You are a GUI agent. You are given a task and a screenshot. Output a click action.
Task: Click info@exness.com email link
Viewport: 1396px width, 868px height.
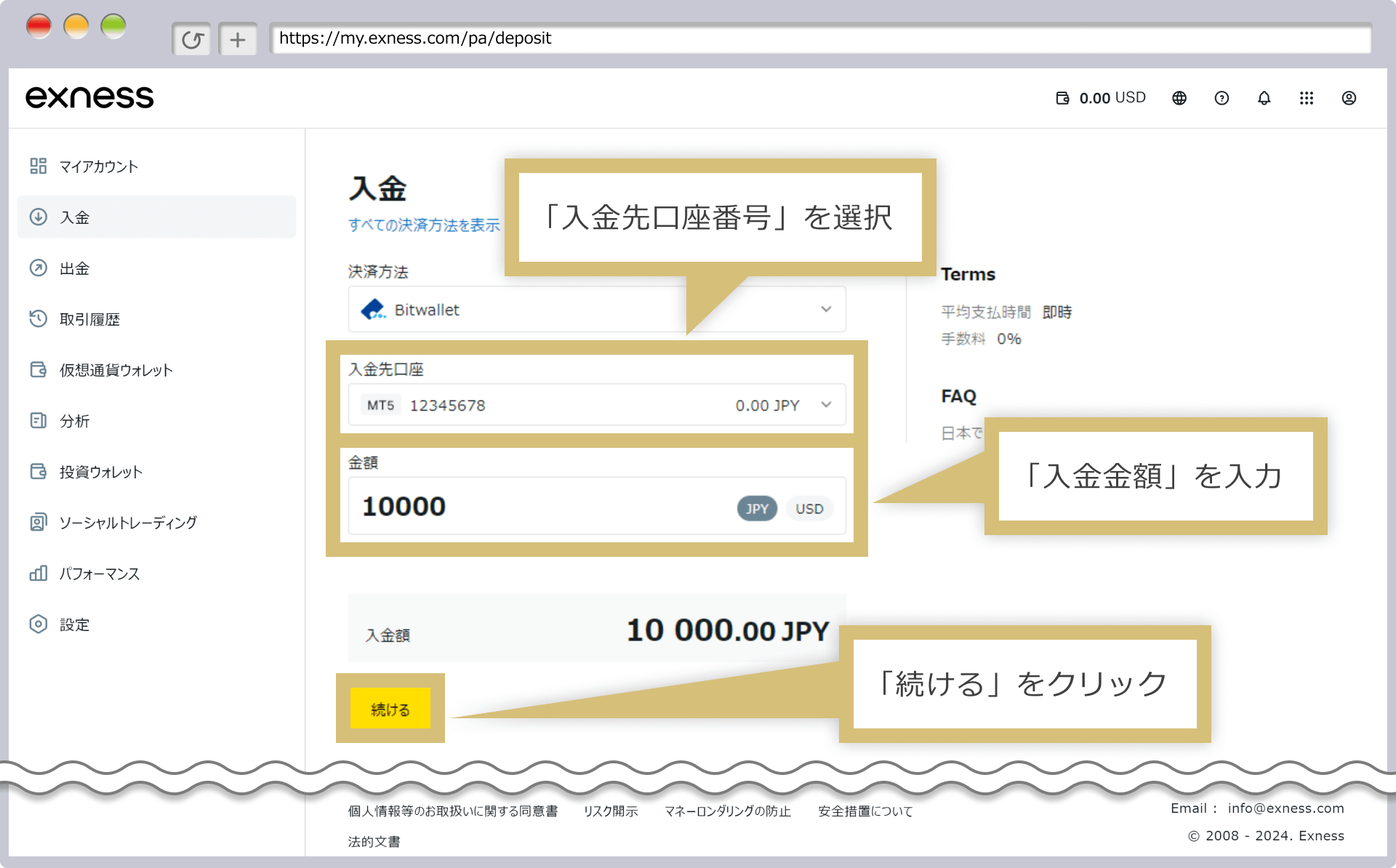coord(1285,808)
